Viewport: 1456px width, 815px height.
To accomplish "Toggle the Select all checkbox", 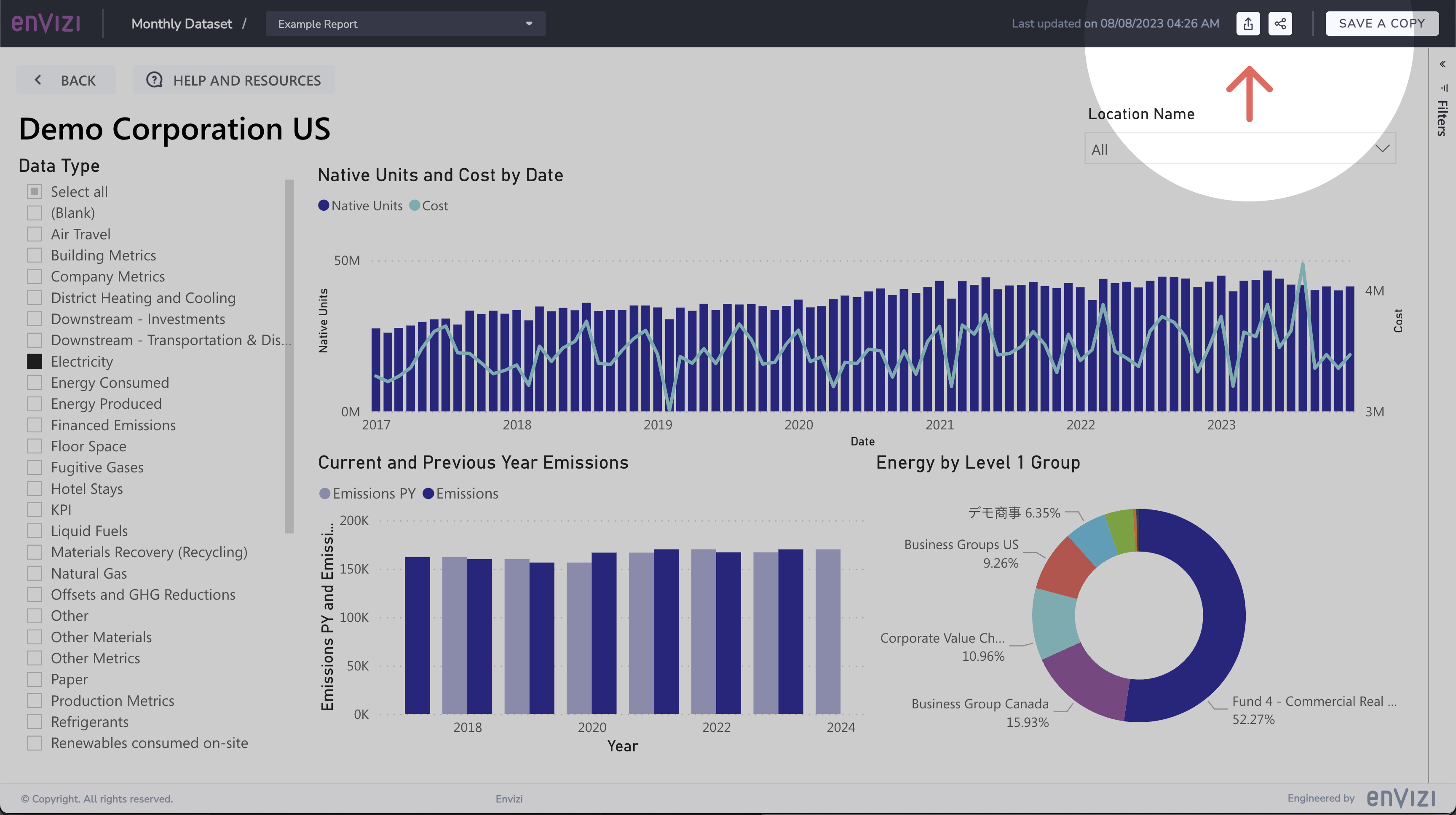I will coord(35,192).
